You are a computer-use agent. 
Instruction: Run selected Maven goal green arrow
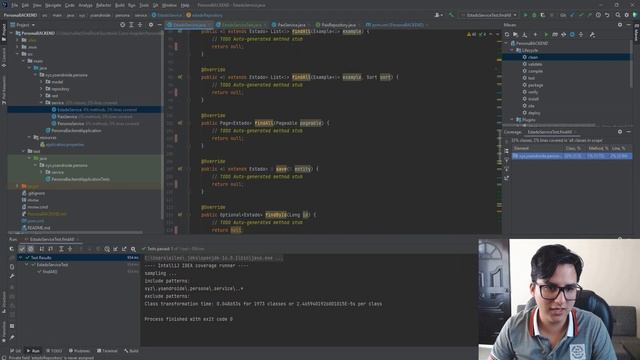pos(546,35)
